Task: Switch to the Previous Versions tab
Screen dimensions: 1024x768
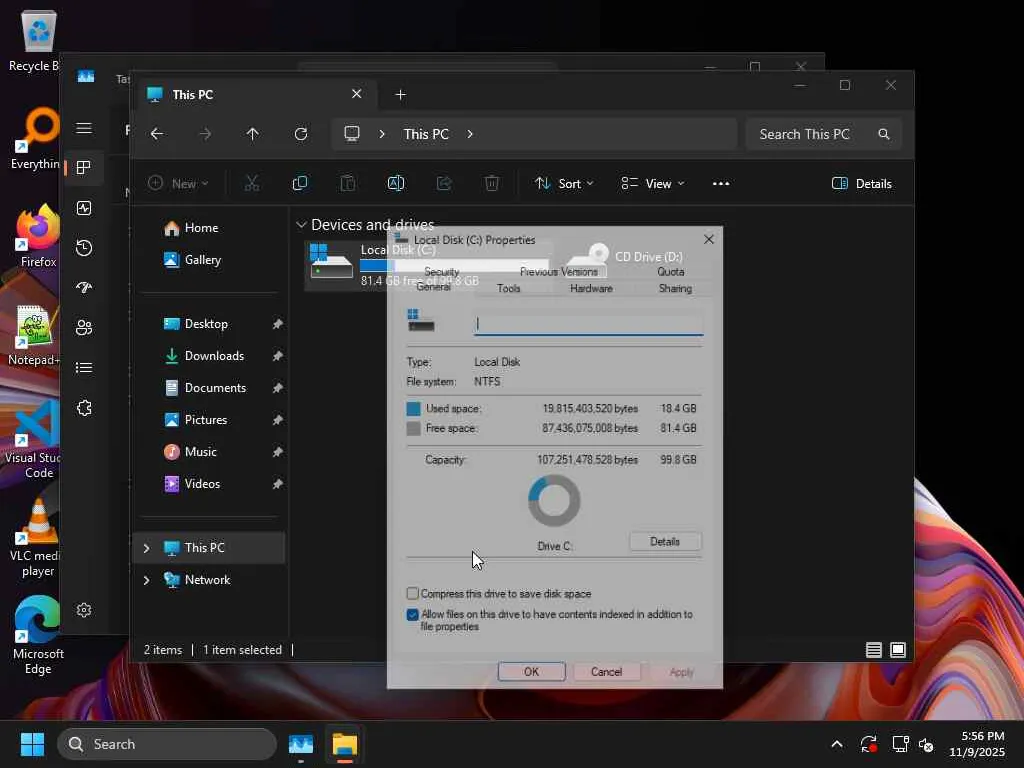Action: [x=558, y=272]
